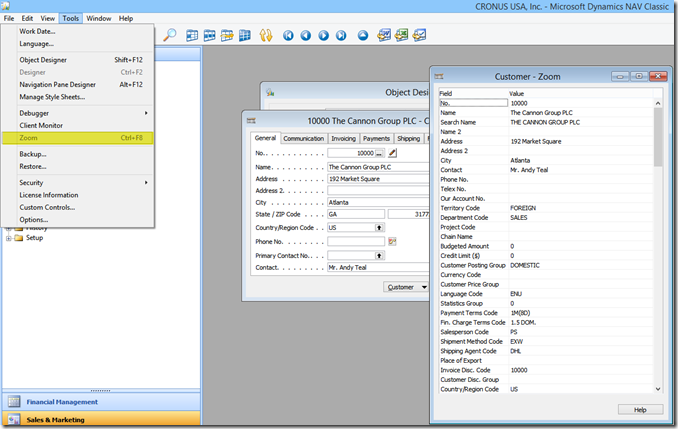Switch to the Invoicing tab
Viewport: 678px width, 429px height.
[343, 139]
